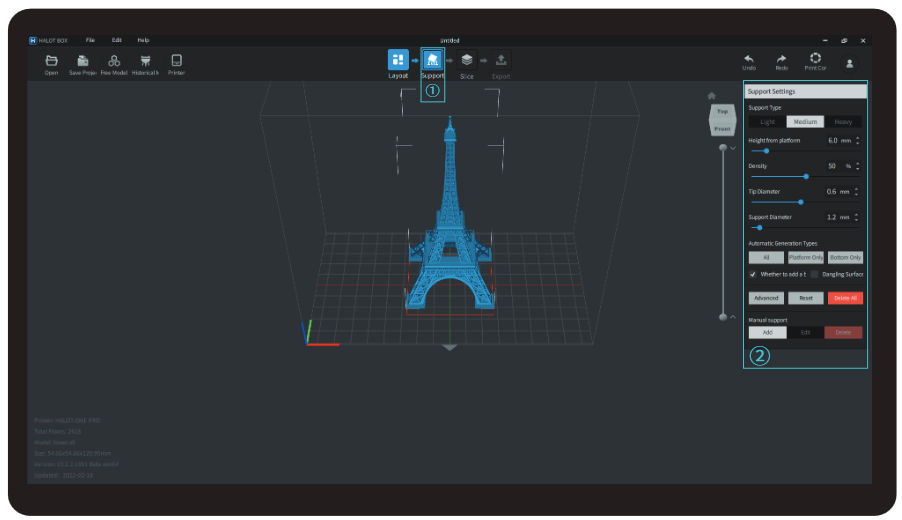902x520 pixels.
Task: Open the Historical models icon
Action: click(146, 60)
